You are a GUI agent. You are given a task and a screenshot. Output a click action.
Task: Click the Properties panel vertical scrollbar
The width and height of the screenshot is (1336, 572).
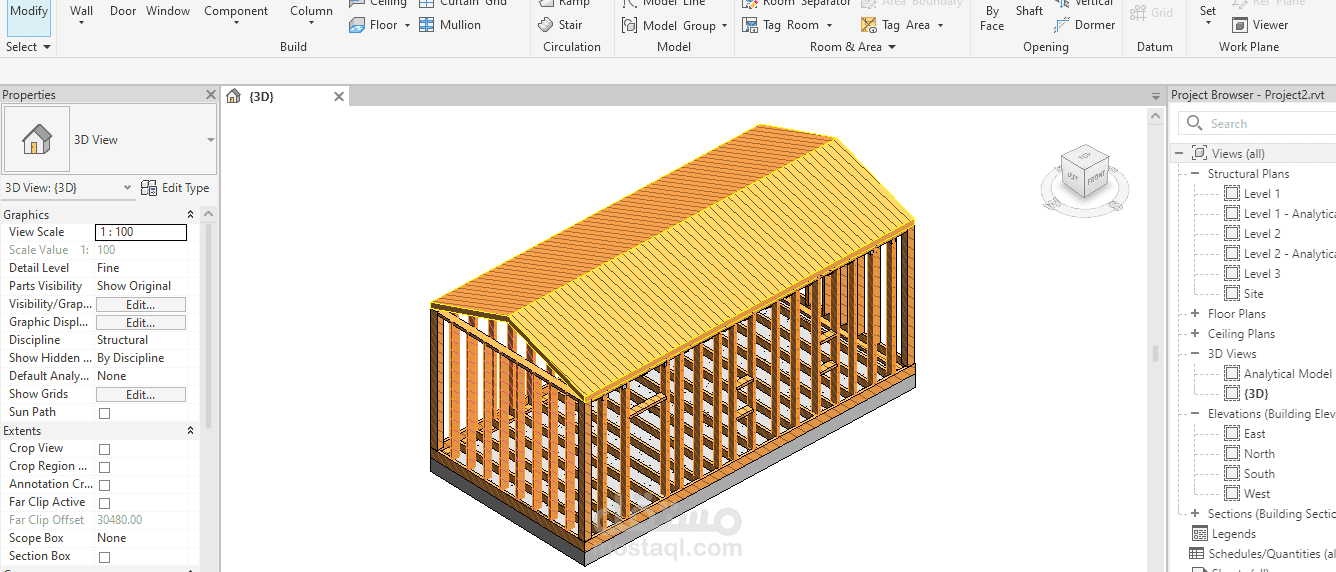208,325
